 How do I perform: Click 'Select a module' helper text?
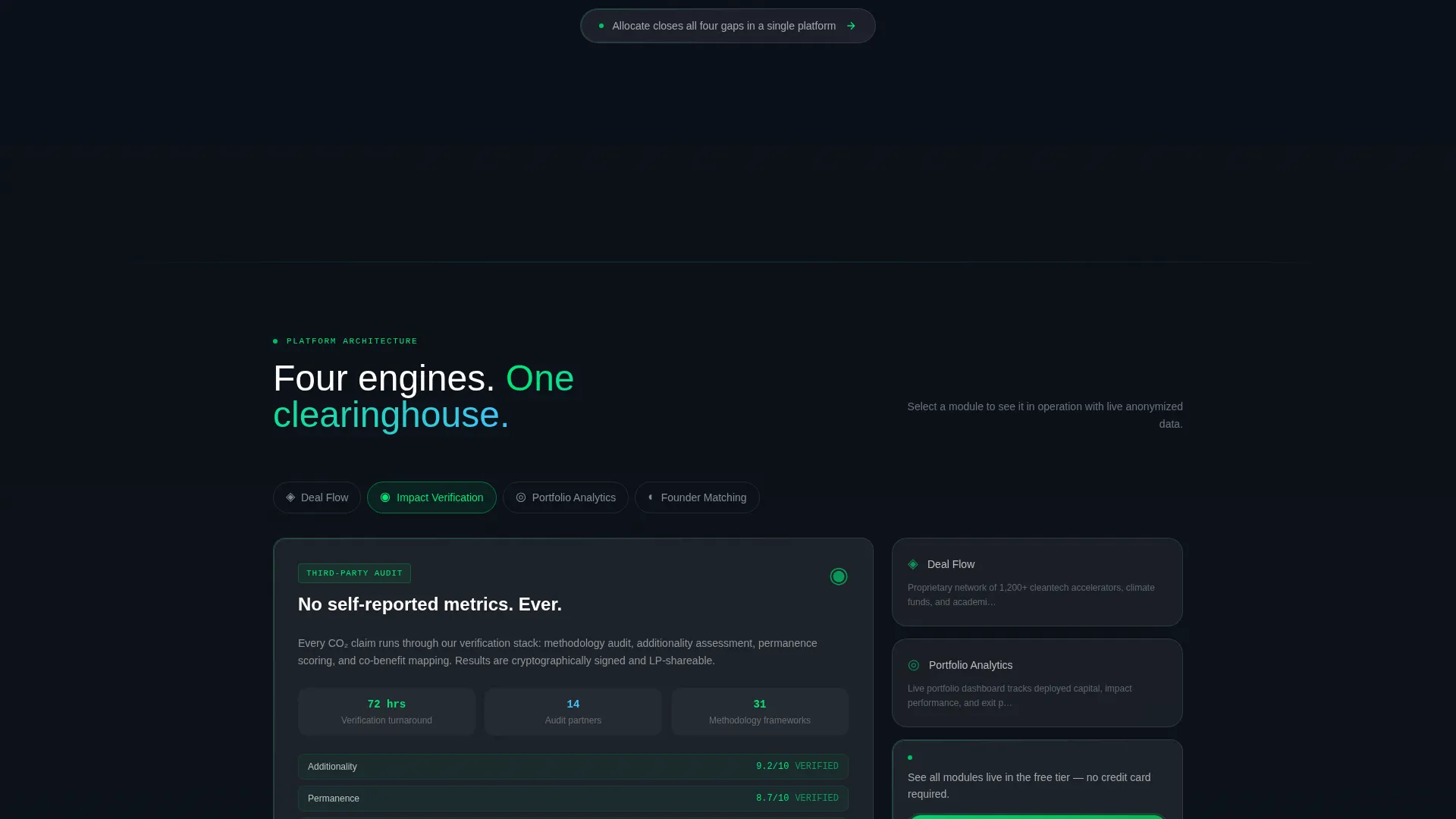coord(1045,416)
